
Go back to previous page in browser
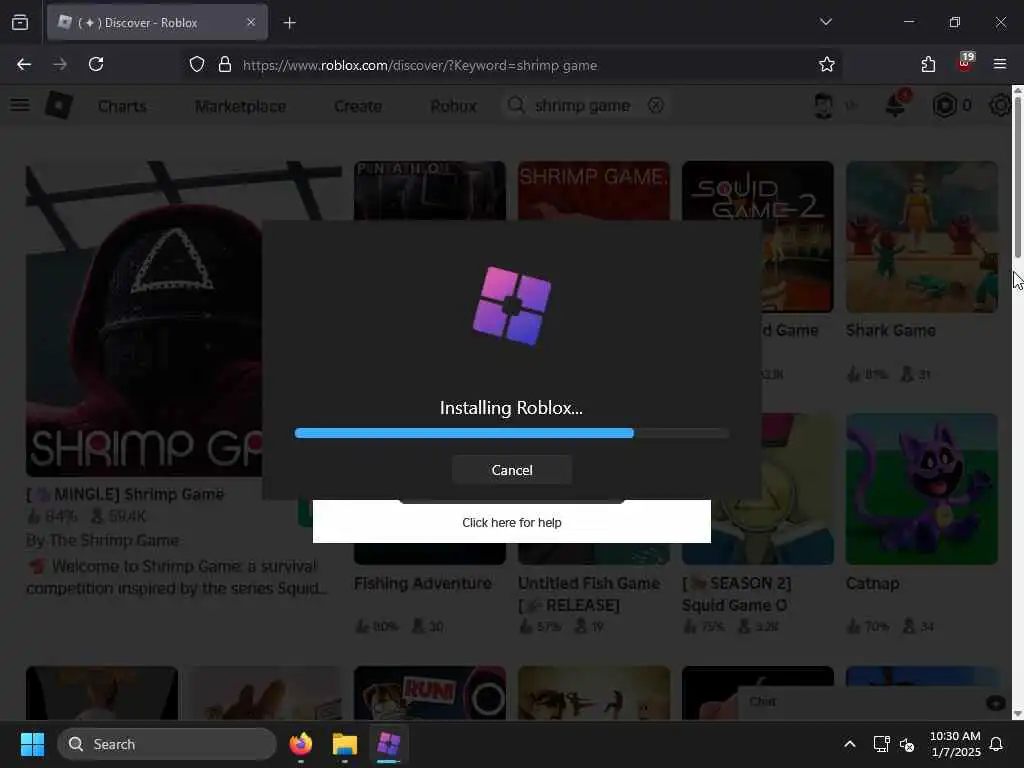[24, 64]
